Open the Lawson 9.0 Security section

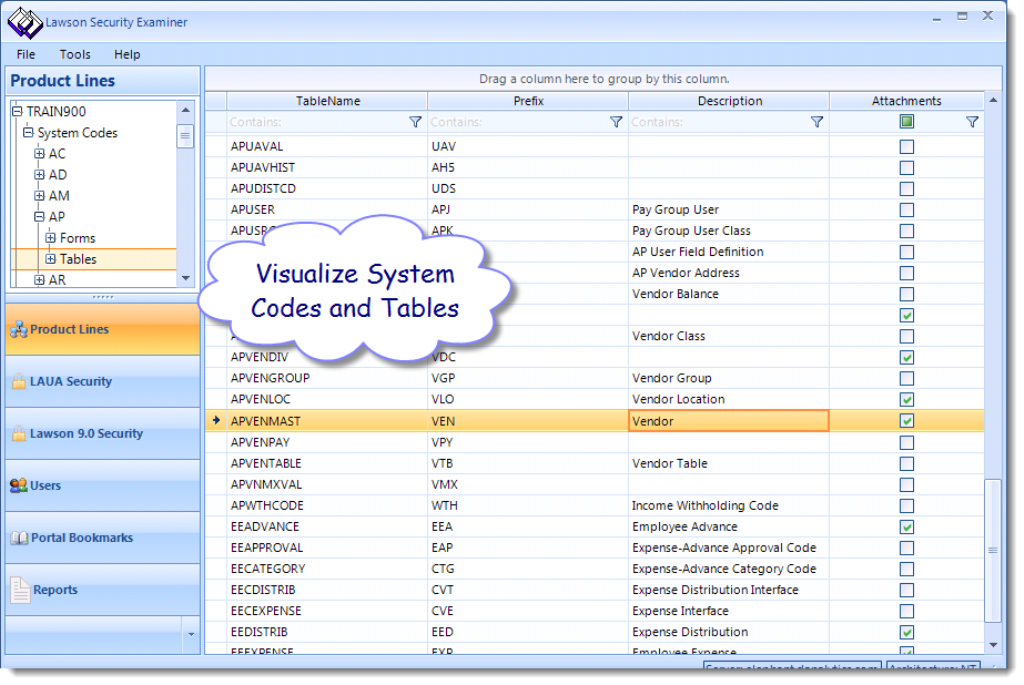(103, 434)
